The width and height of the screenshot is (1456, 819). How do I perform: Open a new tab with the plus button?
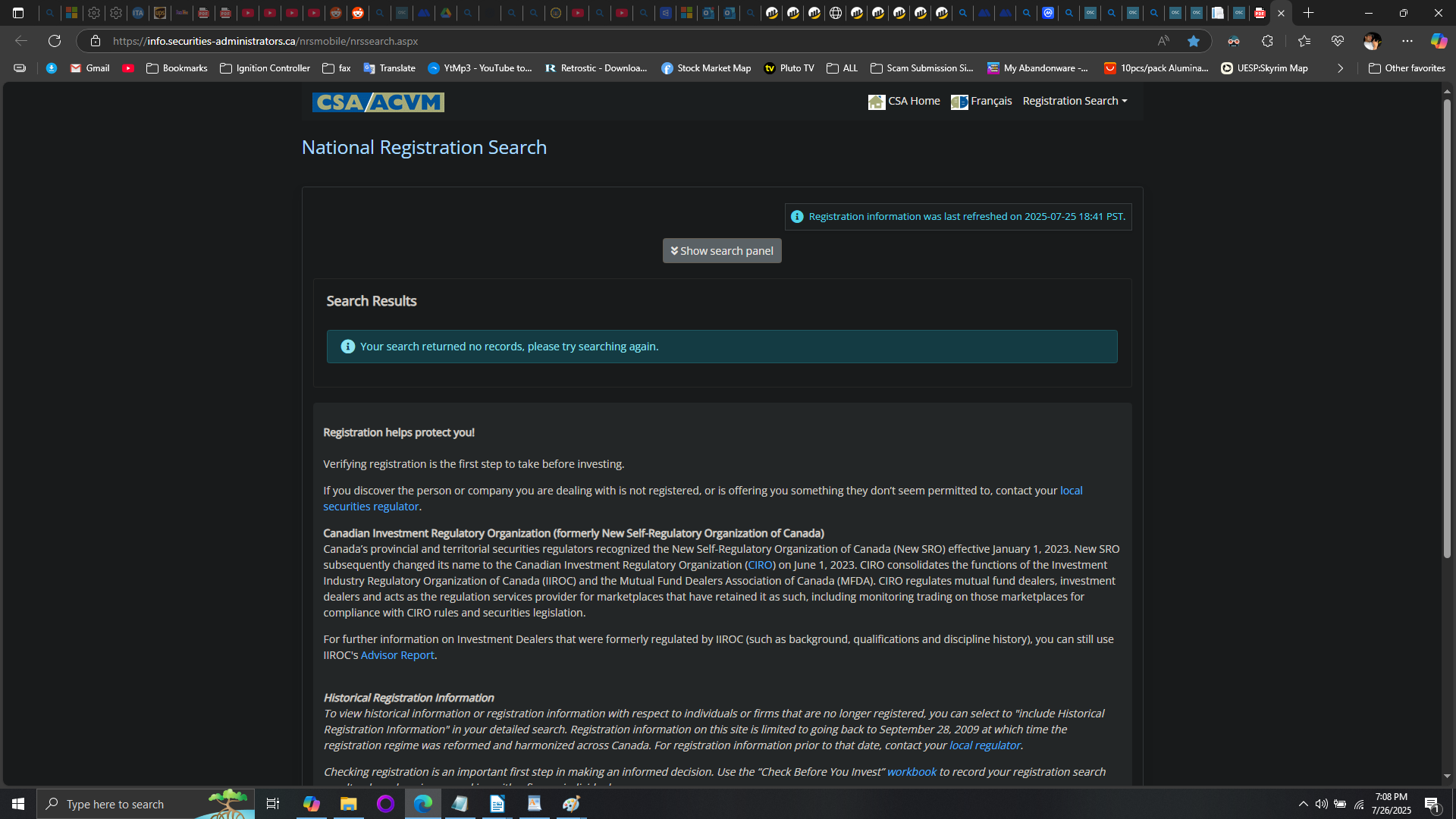click(x=1308, y=13)
